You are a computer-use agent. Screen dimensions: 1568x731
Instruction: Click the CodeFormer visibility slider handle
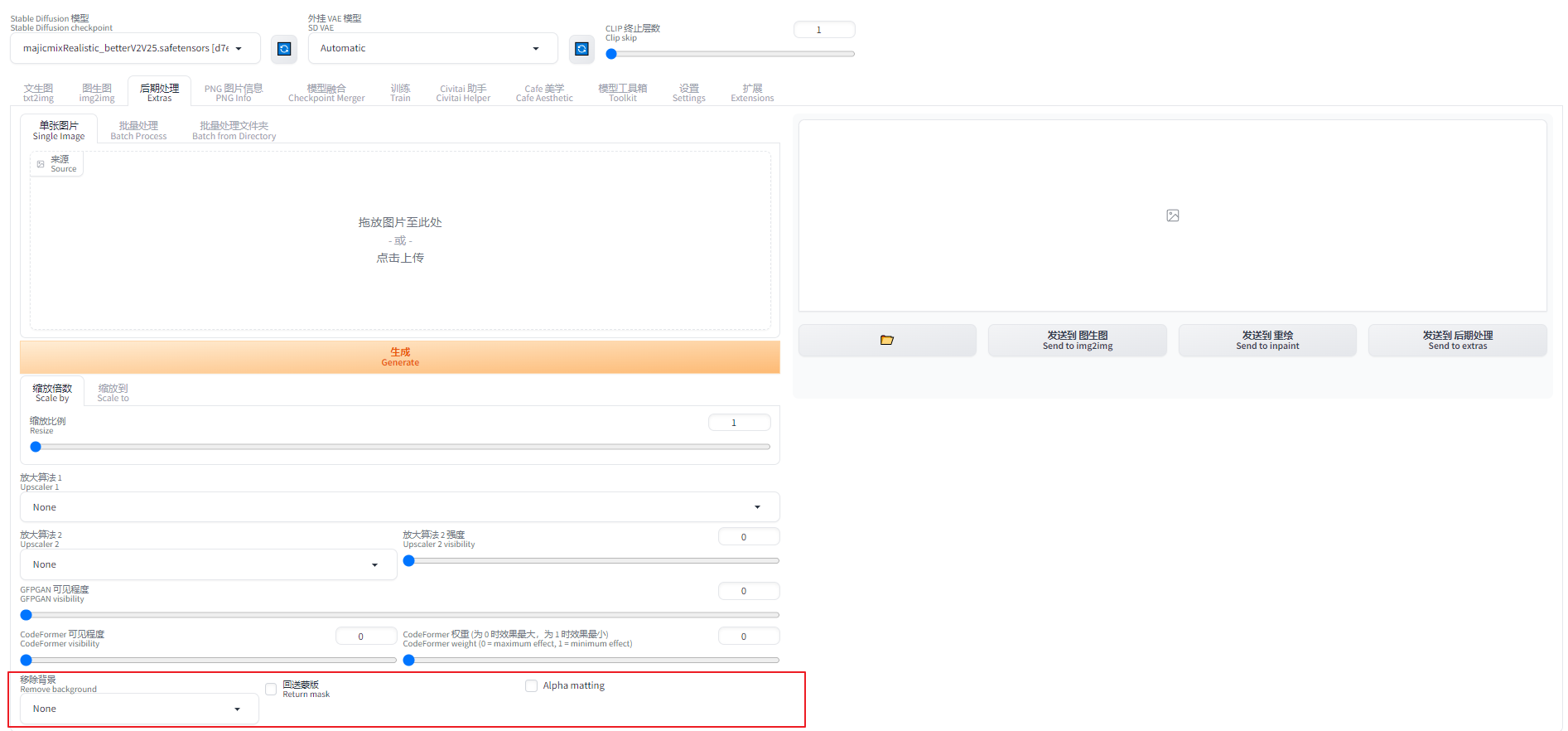click(x=26, y=661)
